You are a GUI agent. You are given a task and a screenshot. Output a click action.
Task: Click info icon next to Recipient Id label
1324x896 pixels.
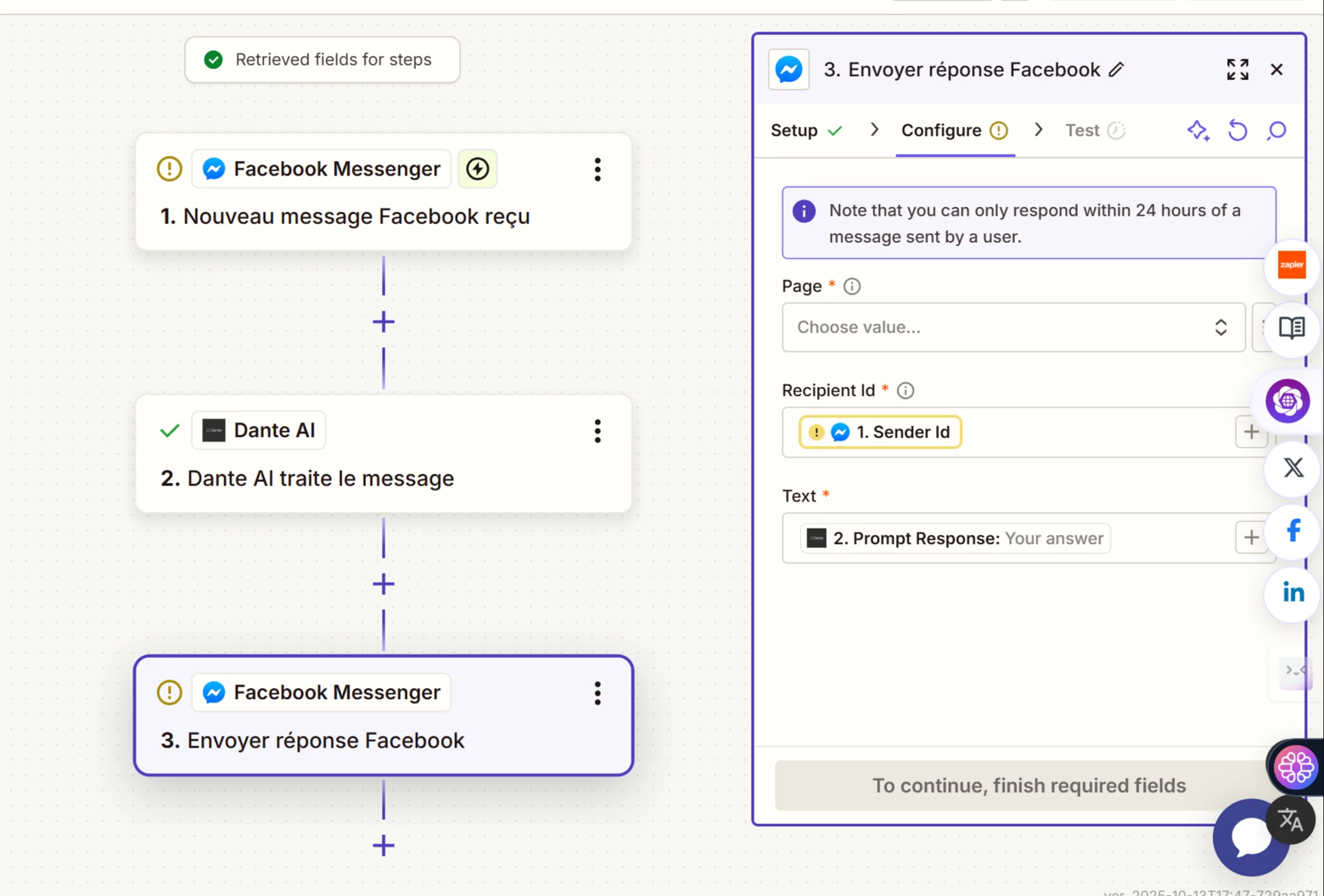pyautogui.click(x=906, y=390)
